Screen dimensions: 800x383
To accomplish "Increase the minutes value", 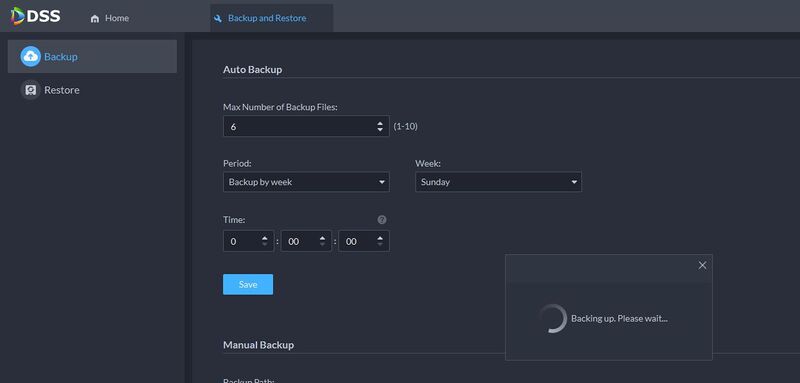I will point(322,238).
